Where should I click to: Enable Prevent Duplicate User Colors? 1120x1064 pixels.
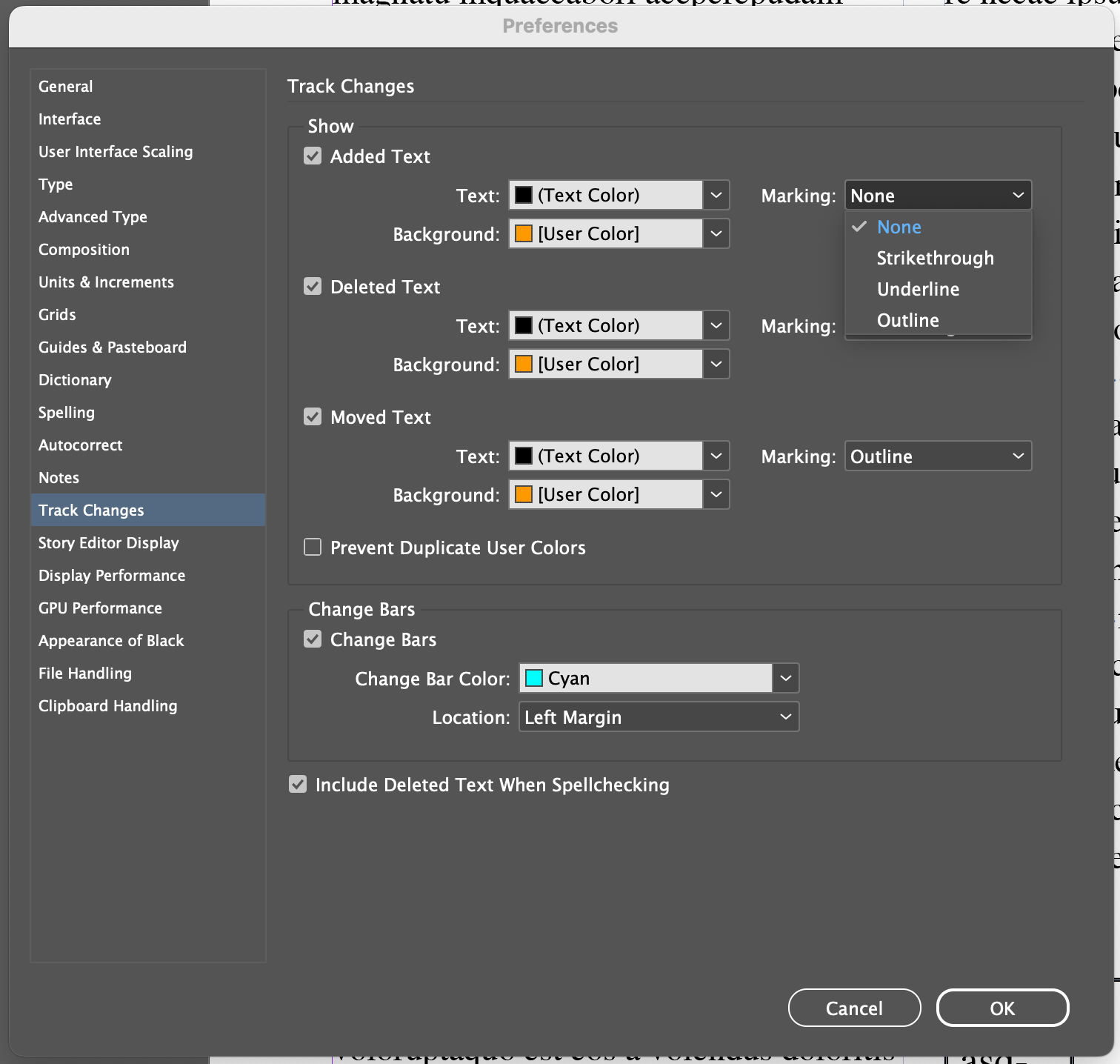tap(312, 547)
